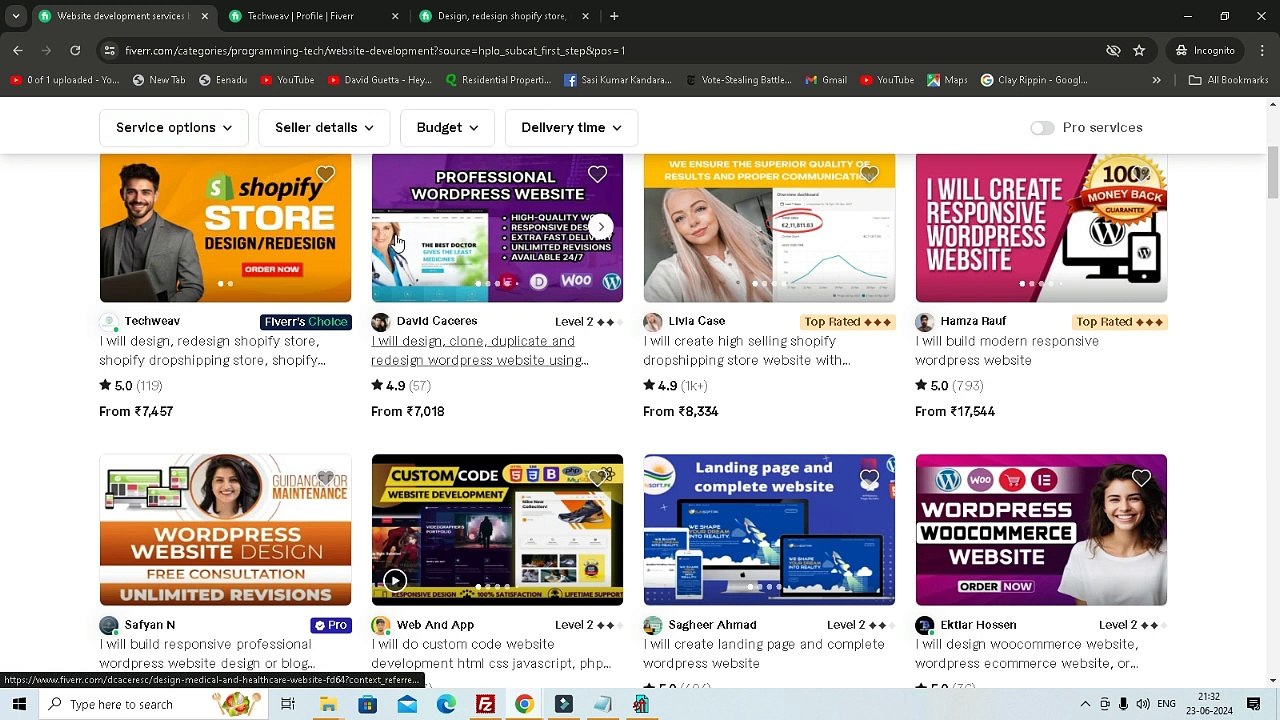Viewport: 1280px width, 720px height.
Task: Favorite Sagheer Ahmad landing page gig
Action: [x=869, y=479]
